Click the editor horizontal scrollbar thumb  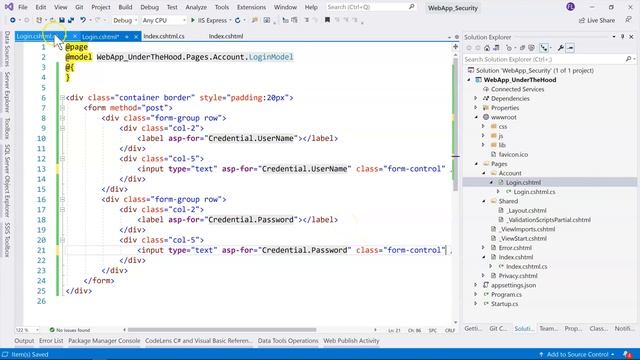222,330
